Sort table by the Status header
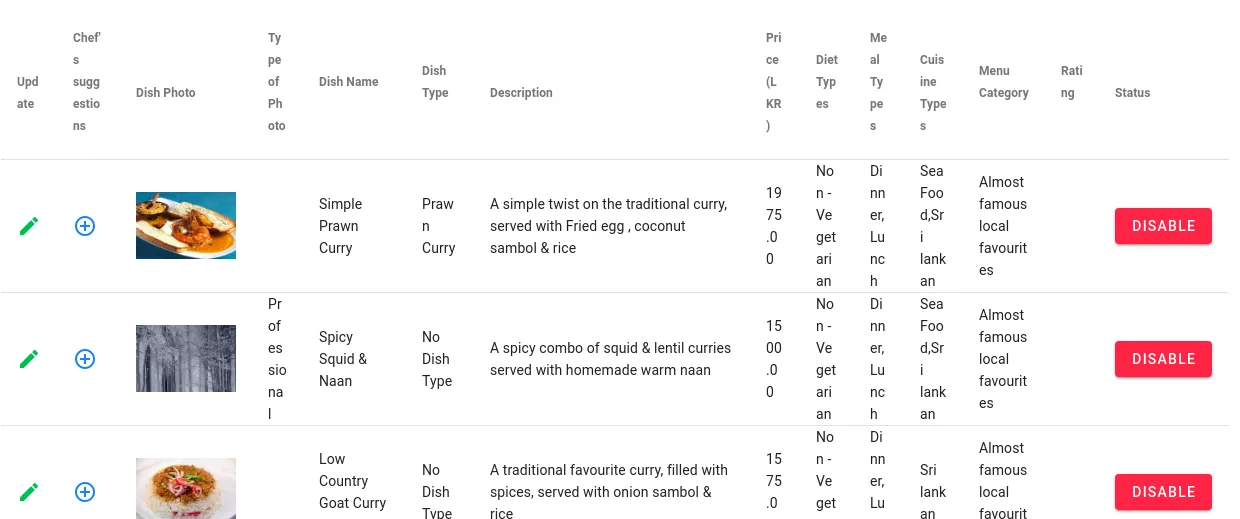Image resolution: width=1240 pixels, height=519 pixels. 1132,93
